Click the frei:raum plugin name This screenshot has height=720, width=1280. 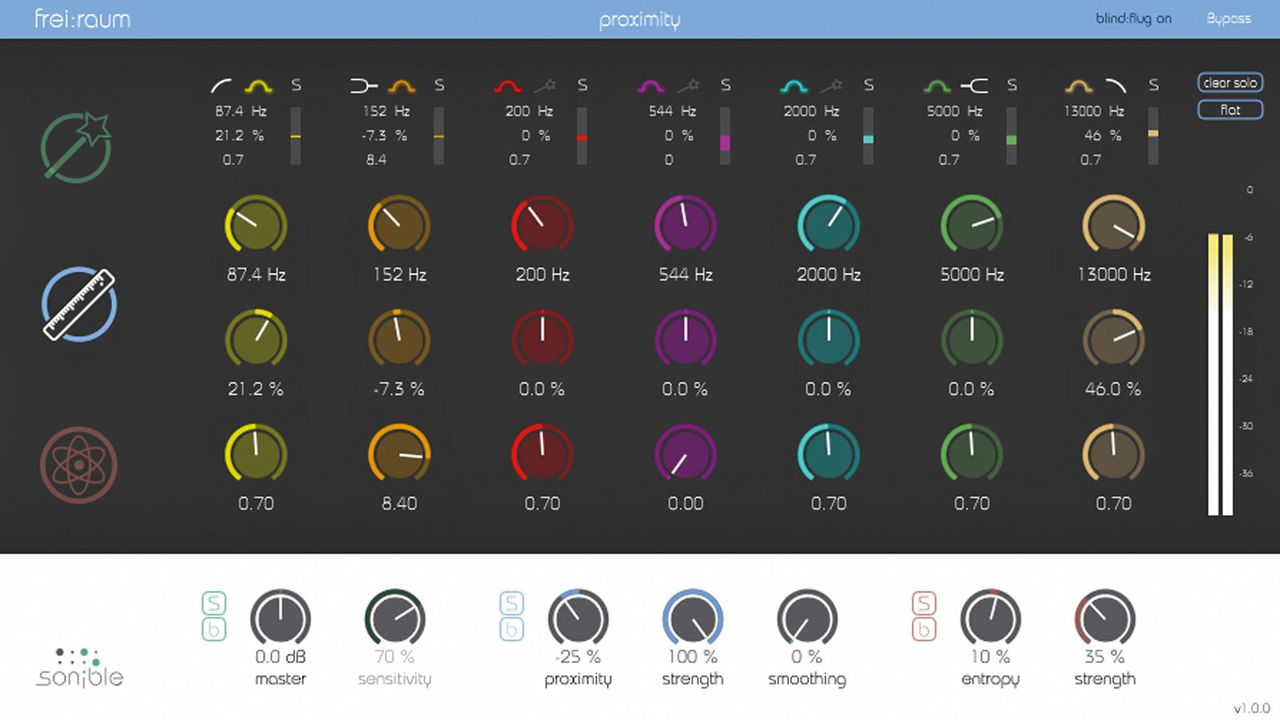point(82,18)
